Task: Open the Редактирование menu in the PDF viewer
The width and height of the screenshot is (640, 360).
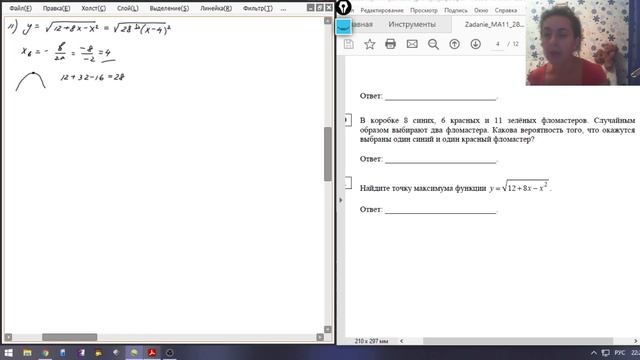Action: coord(382,10)
